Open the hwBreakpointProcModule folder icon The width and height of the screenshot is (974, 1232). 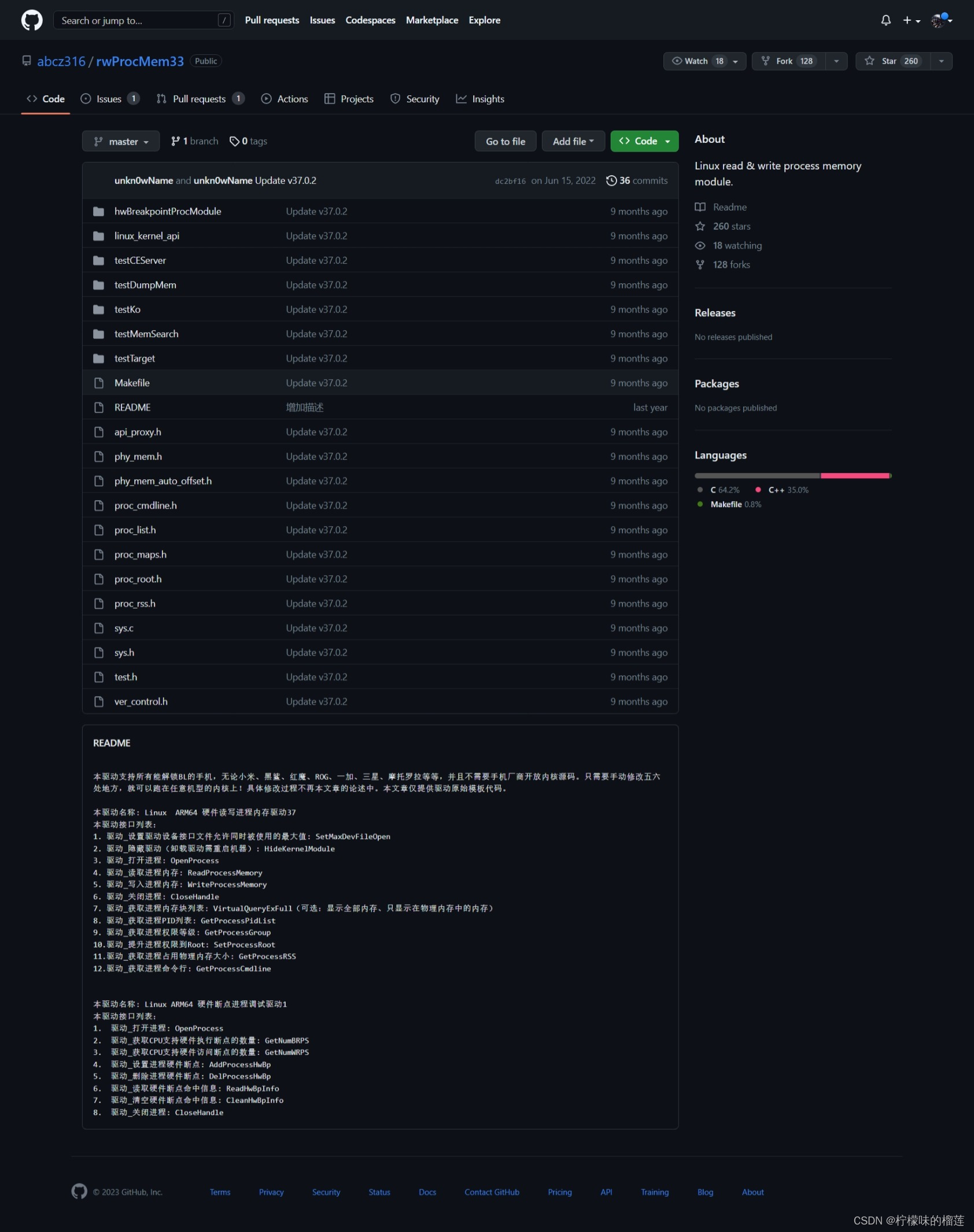[x=99, y=212]
